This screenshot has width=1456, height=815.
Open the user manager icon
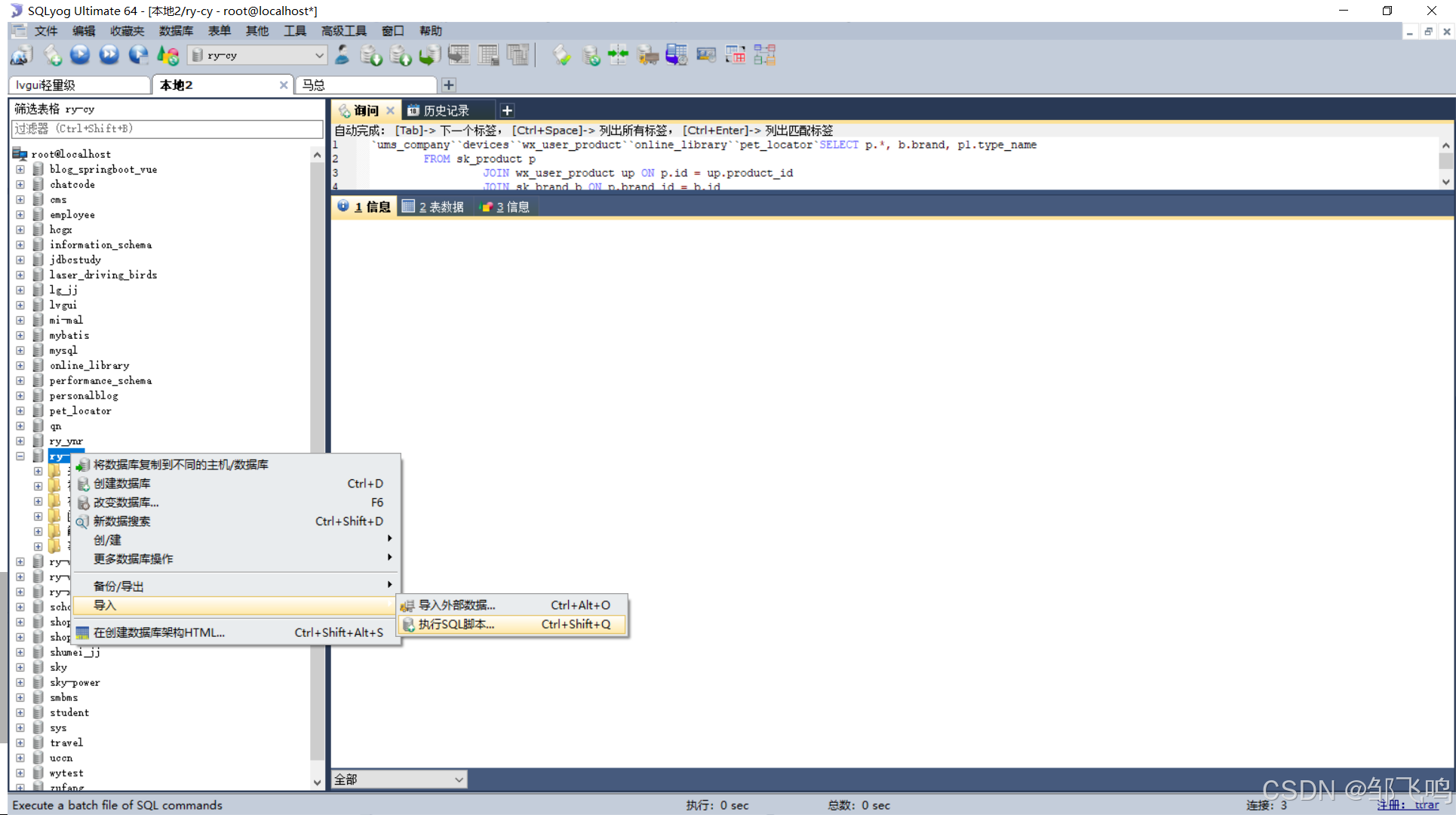tap(342, 55)
